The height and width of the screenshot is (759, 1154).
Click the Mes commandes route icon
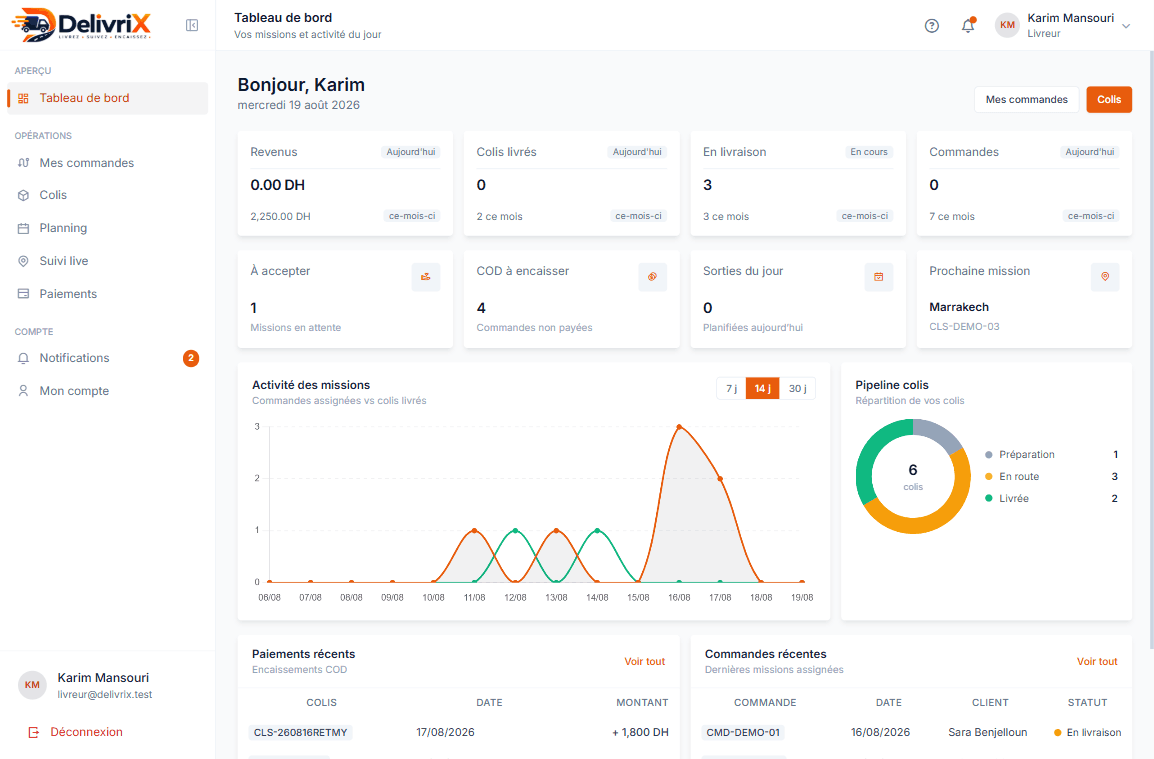coord(24,163)
